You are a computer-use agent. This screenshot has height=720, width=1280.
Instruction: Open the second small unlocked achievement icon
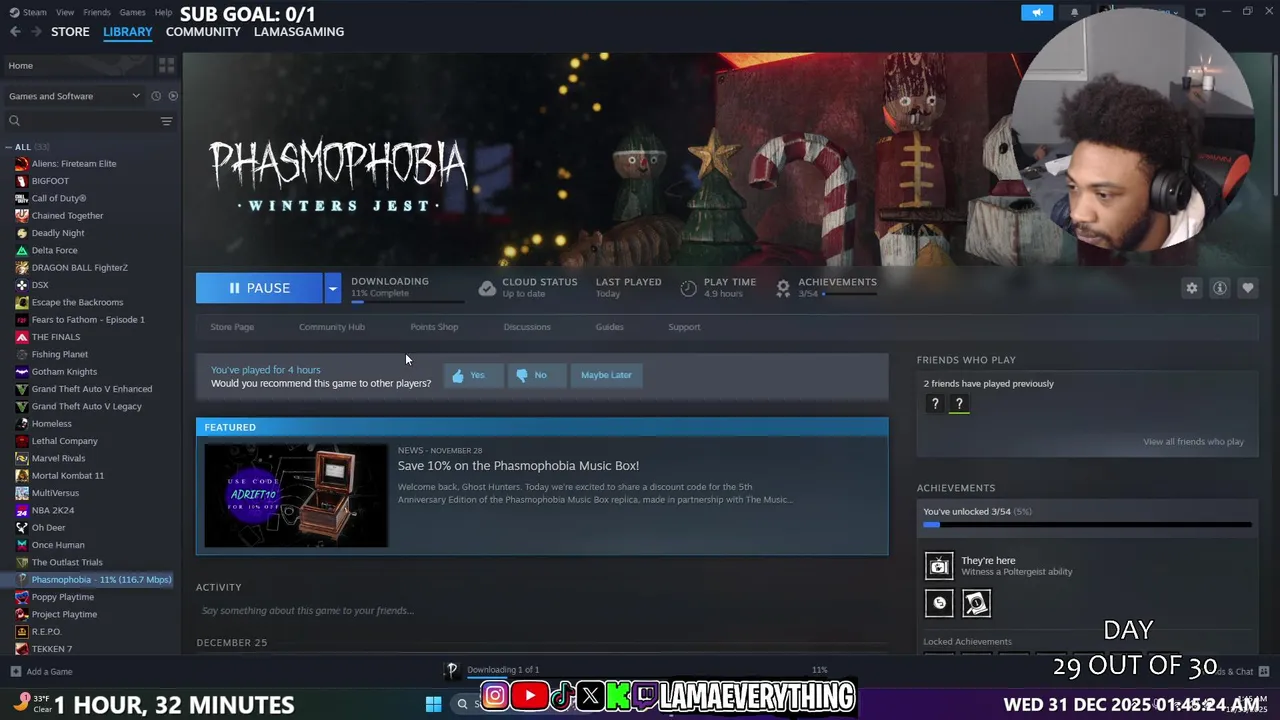976,603
